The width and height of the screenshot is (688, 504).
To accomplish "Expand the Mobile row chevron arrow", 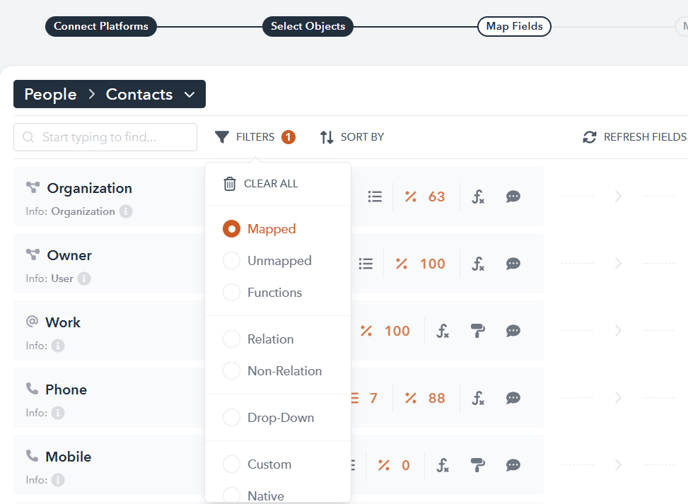I will point(618,465).
